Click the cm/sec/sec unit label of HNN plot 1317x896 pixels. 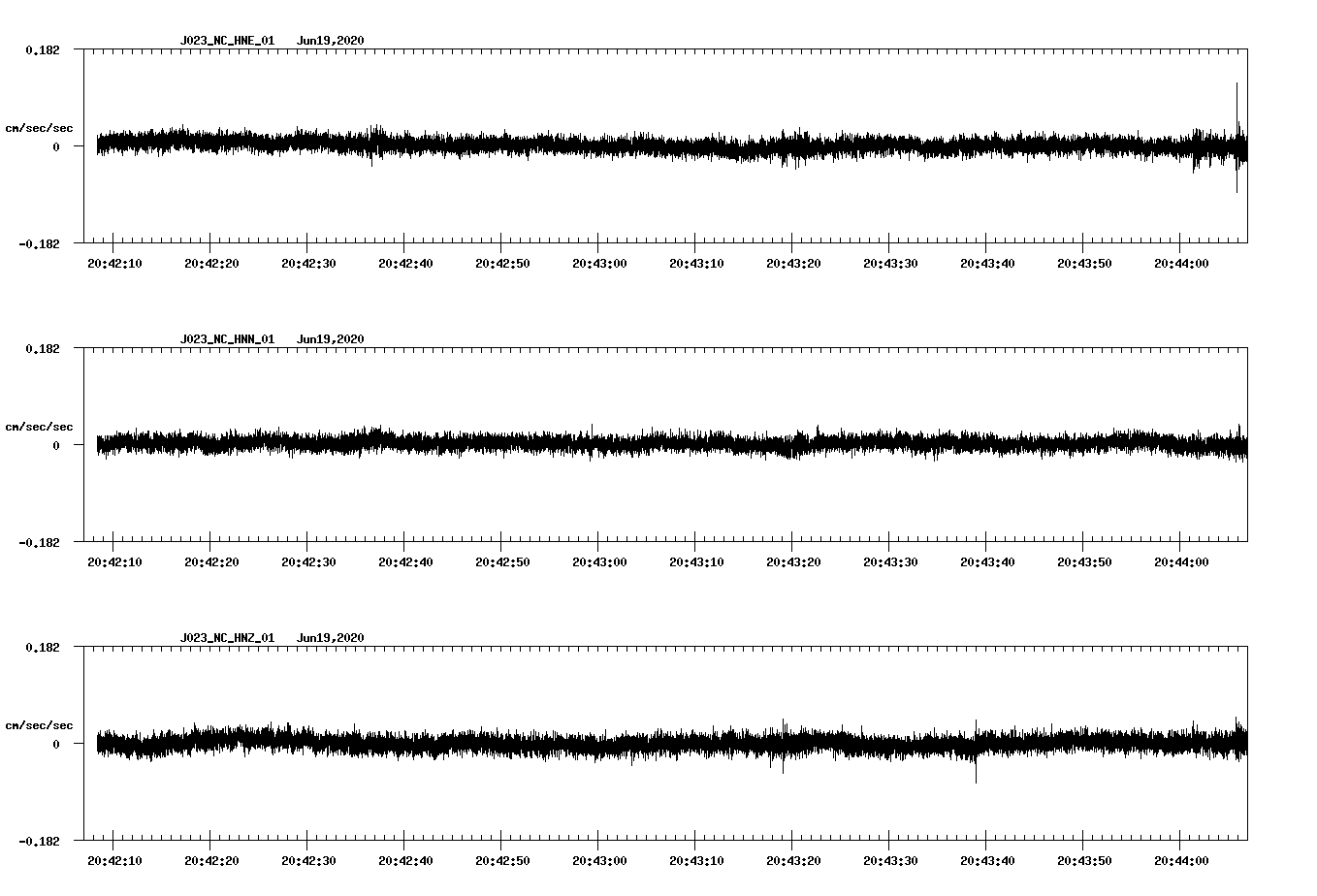pyautogui.click(x=39, y=427)
